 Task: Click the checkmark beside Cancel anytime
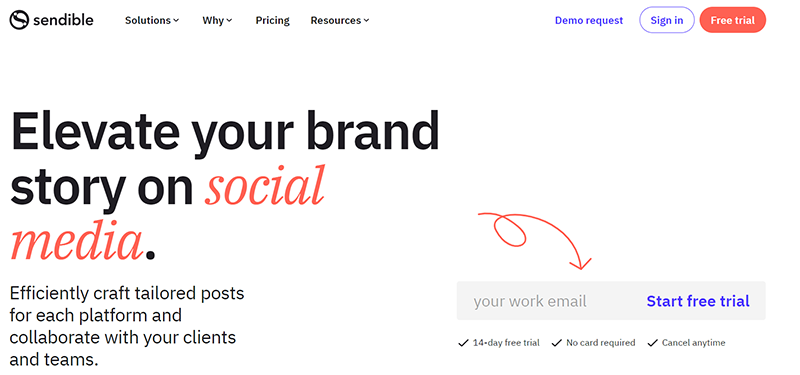click(653, 343)
